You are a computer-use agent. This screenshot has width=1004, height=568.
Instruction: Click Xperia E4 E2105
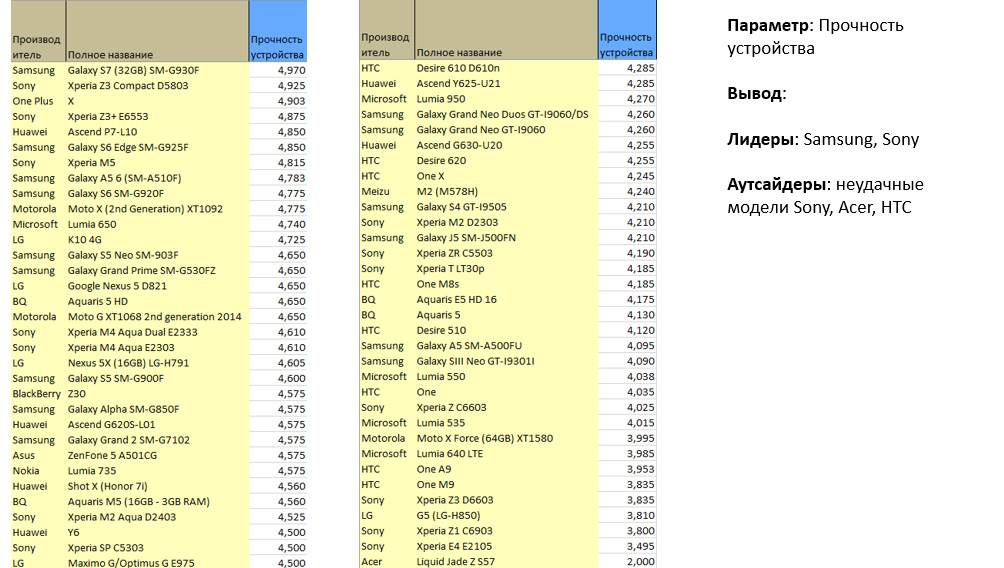(454, 546)
